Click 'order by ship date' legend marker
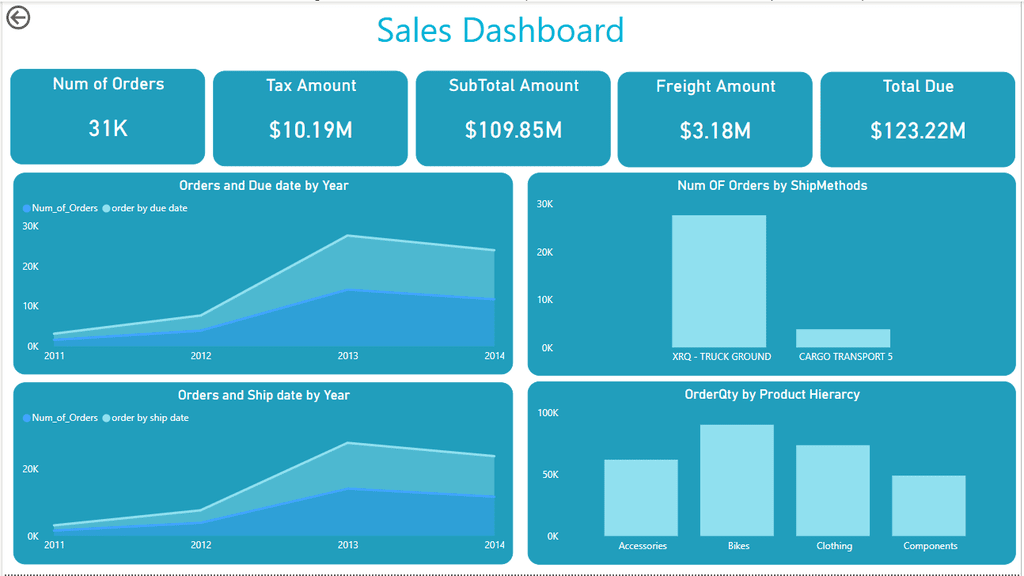 click(106, 418)
